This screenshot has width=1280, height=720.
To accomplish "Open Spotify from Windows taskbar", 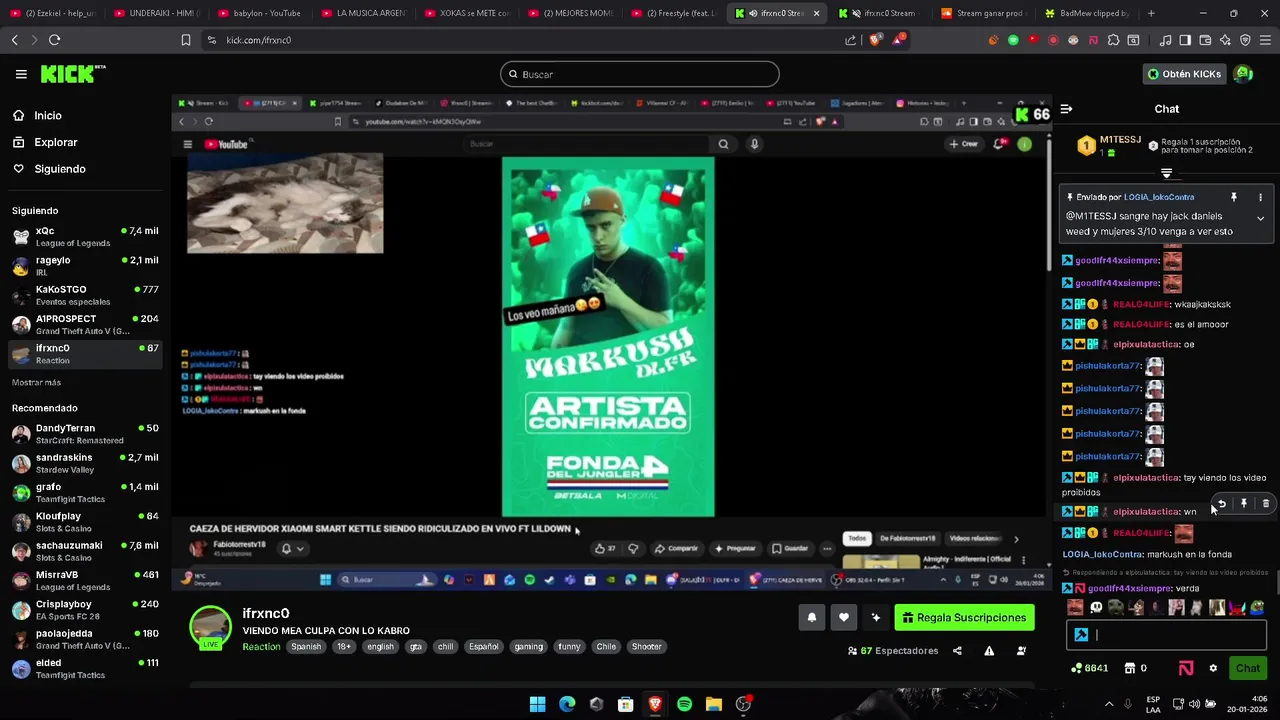I will tap(684, 704).
